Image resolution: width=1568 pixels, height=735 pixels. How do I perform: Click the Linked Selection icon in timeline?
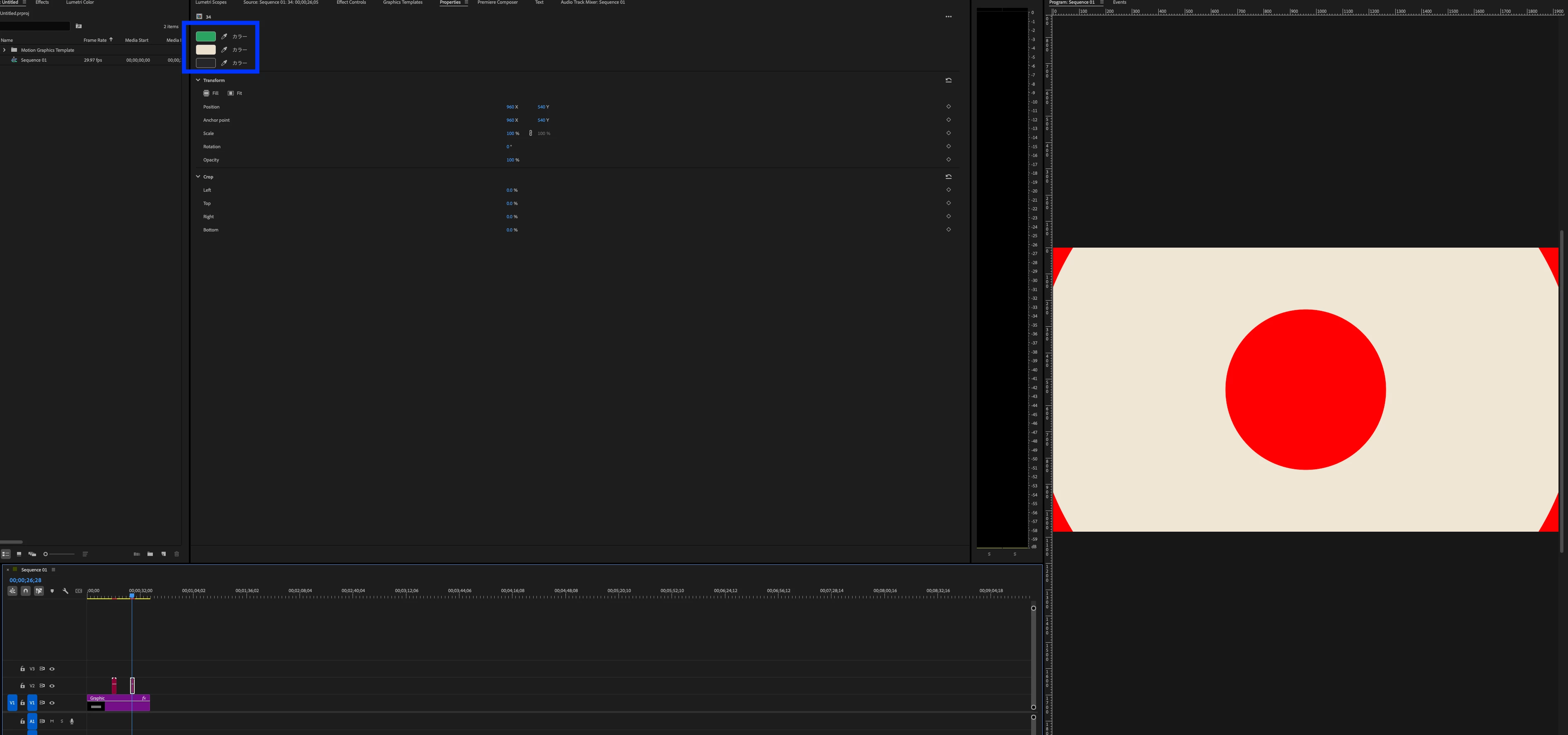tap(39, 591)
